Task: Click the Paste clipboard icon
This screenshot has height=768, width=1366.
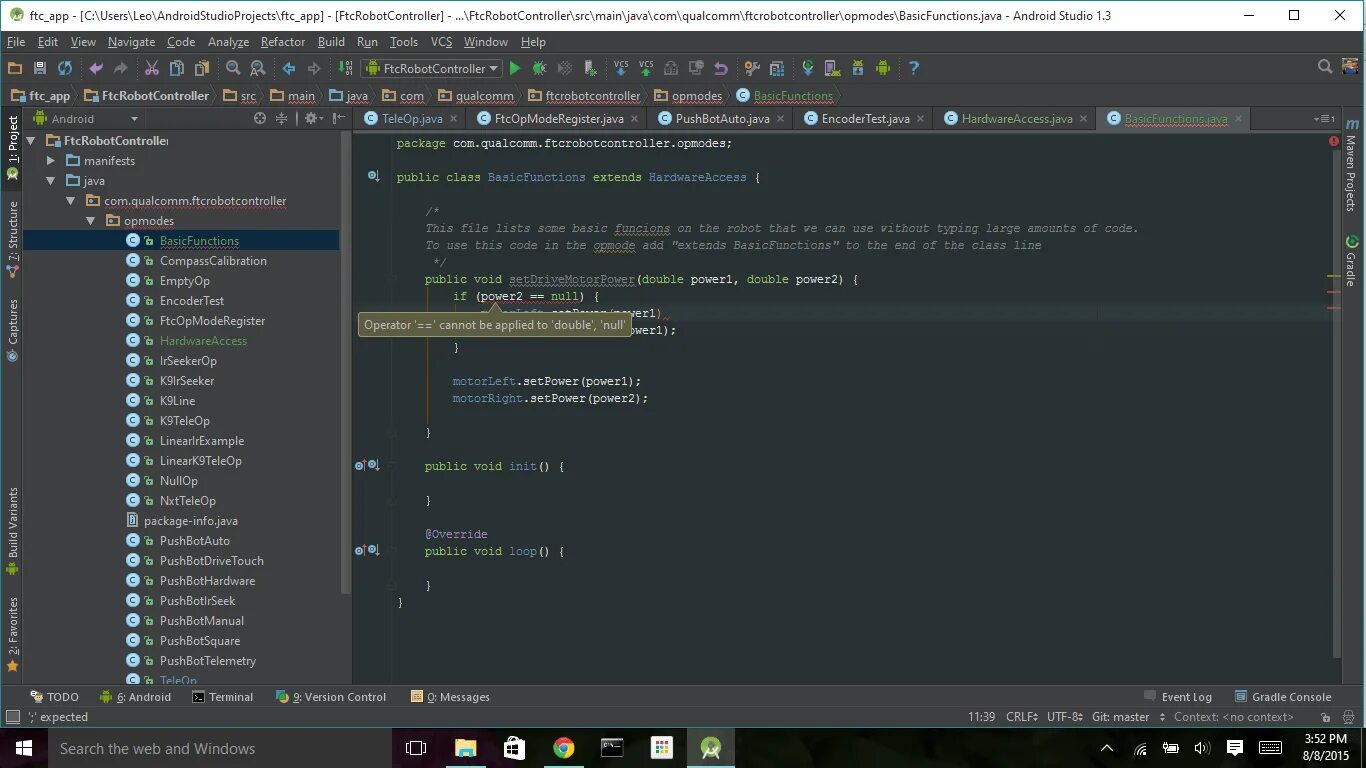Action: 202,68
